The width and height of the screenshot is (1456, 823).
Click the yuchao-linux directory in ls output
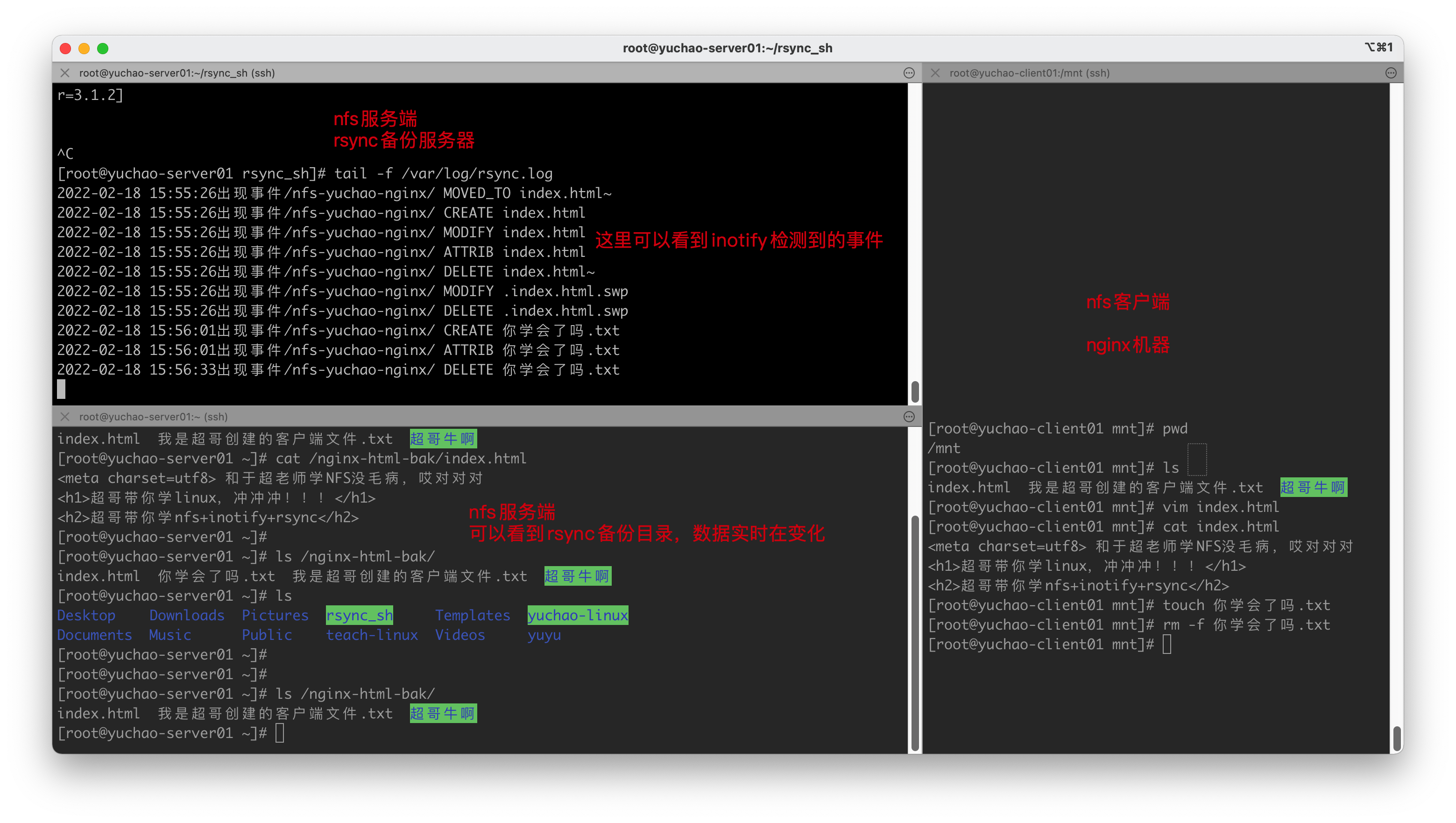(x=577, y=615)
